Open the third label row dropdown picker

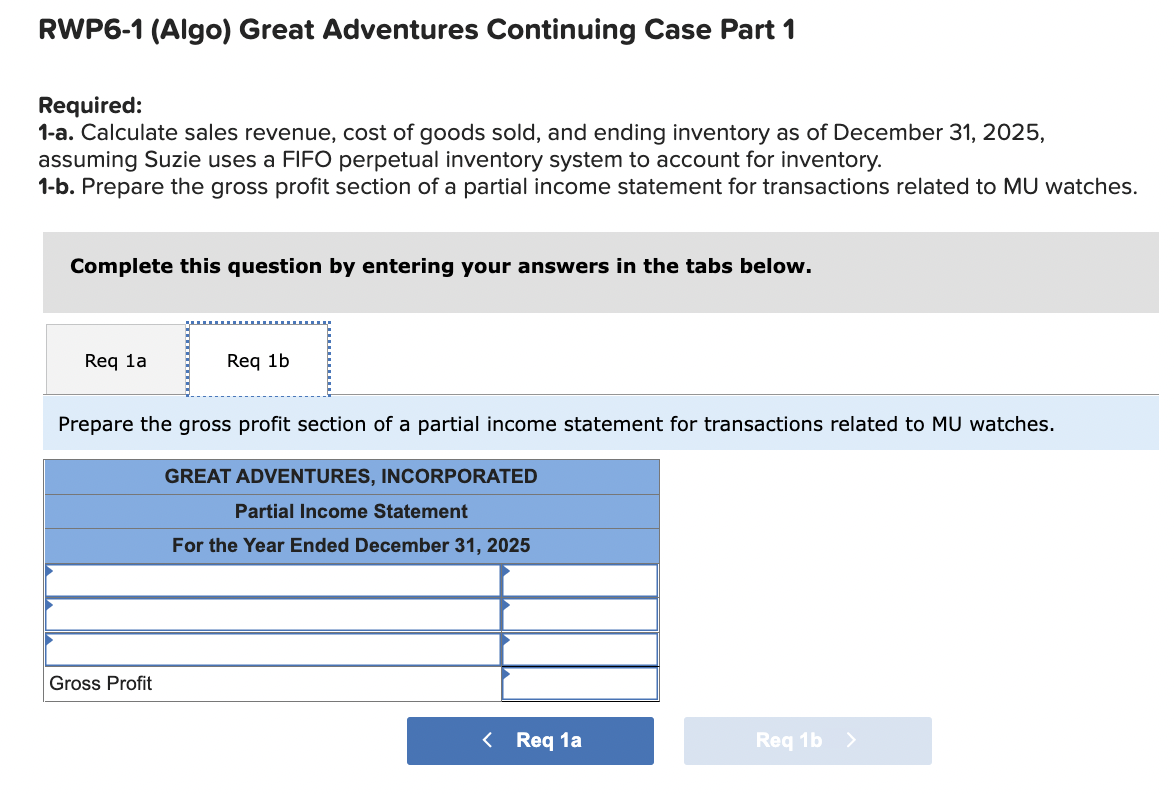click(47, 641)
